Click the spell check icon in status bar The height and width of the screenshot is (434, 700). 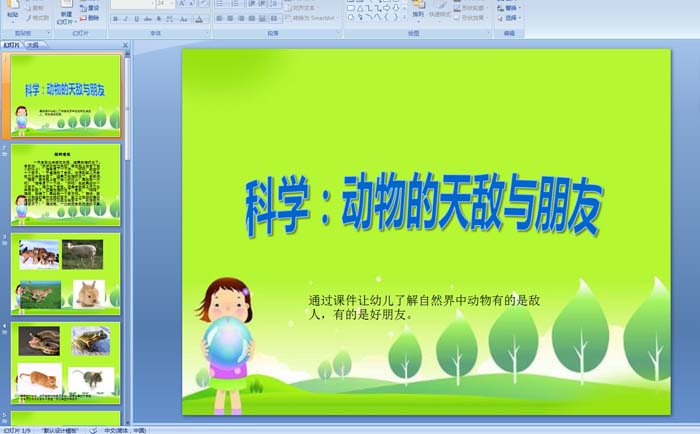pyautogui.click(x=93, y=430)
